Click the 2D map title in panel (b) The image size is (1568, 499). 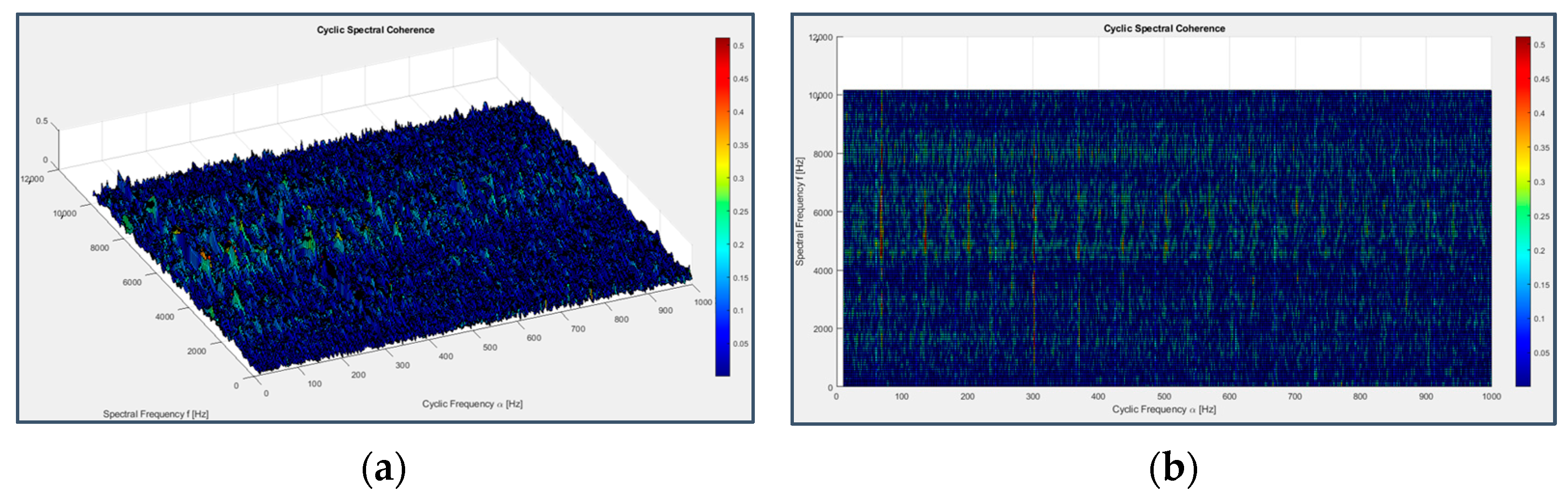click(1164, 28)
